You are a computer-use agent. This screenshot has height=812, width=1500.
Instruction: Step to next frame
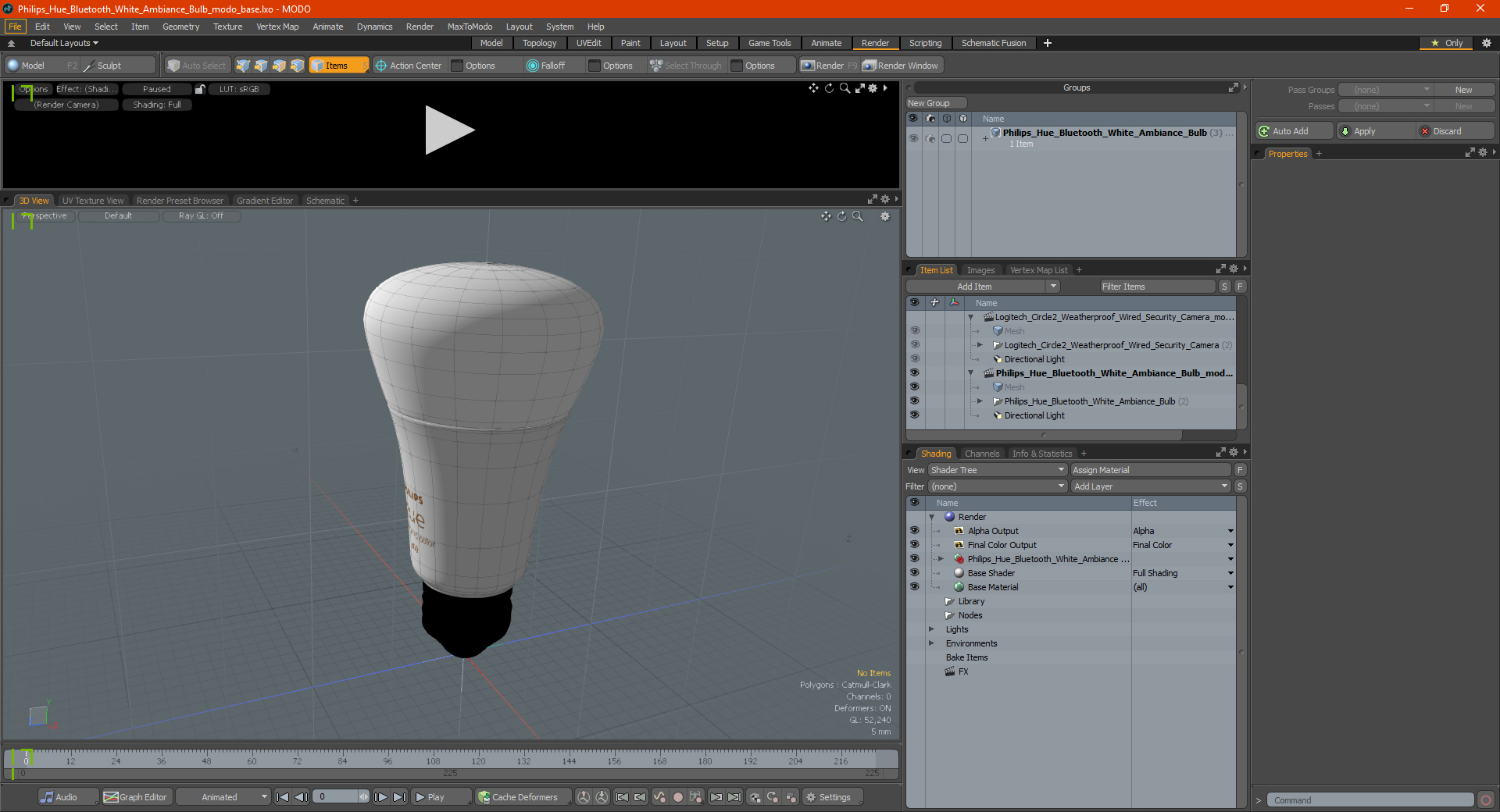tap(380, 797)
